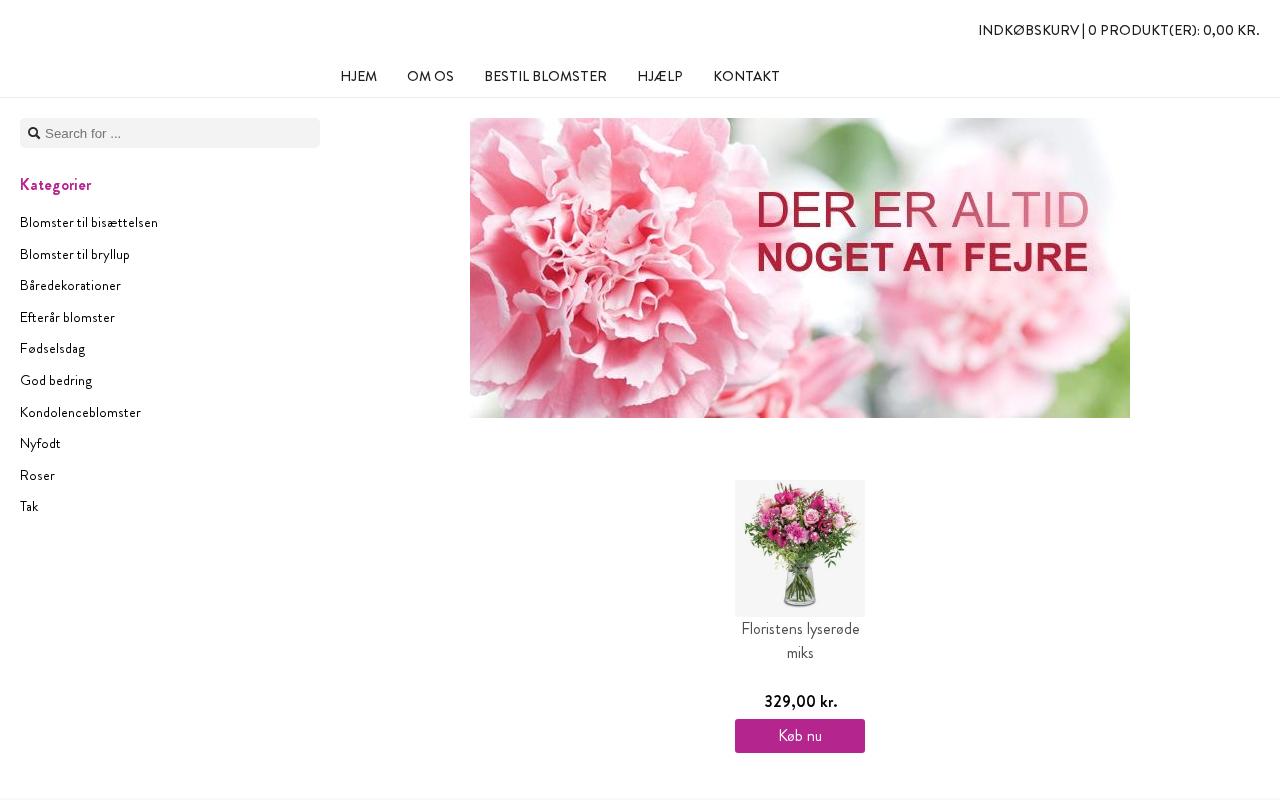Choose the Fødselsdag category

(x=52, y=348)
